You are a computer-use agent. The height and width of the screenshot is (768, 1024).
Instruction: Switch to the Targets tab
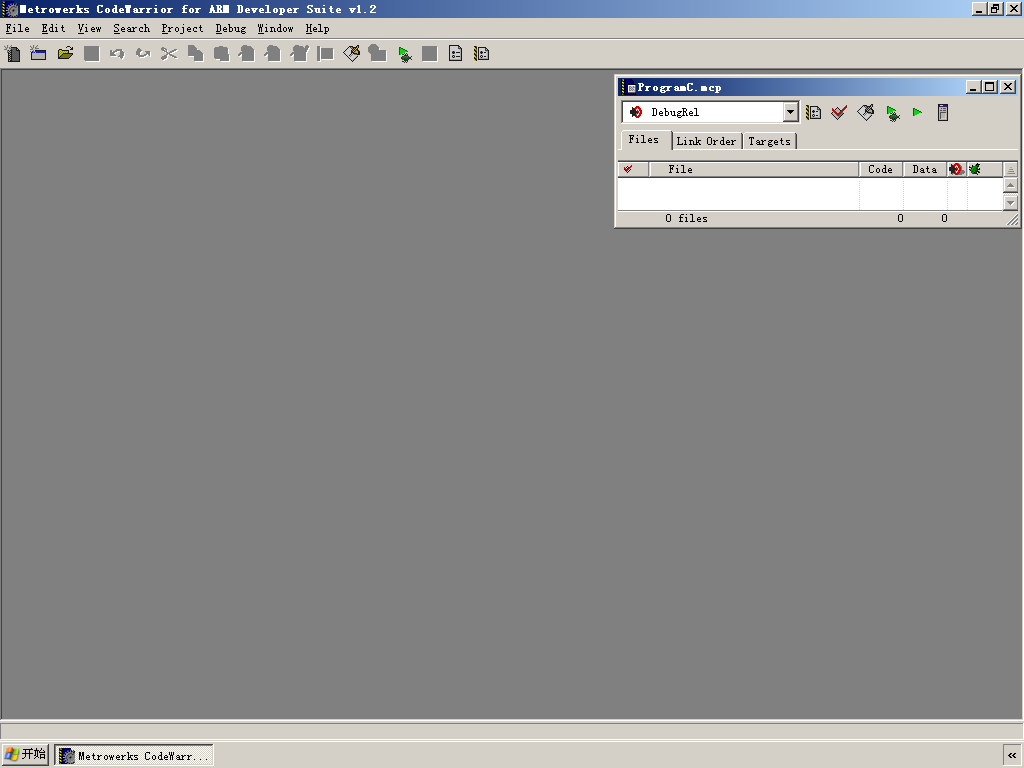[x=769, y=141]
